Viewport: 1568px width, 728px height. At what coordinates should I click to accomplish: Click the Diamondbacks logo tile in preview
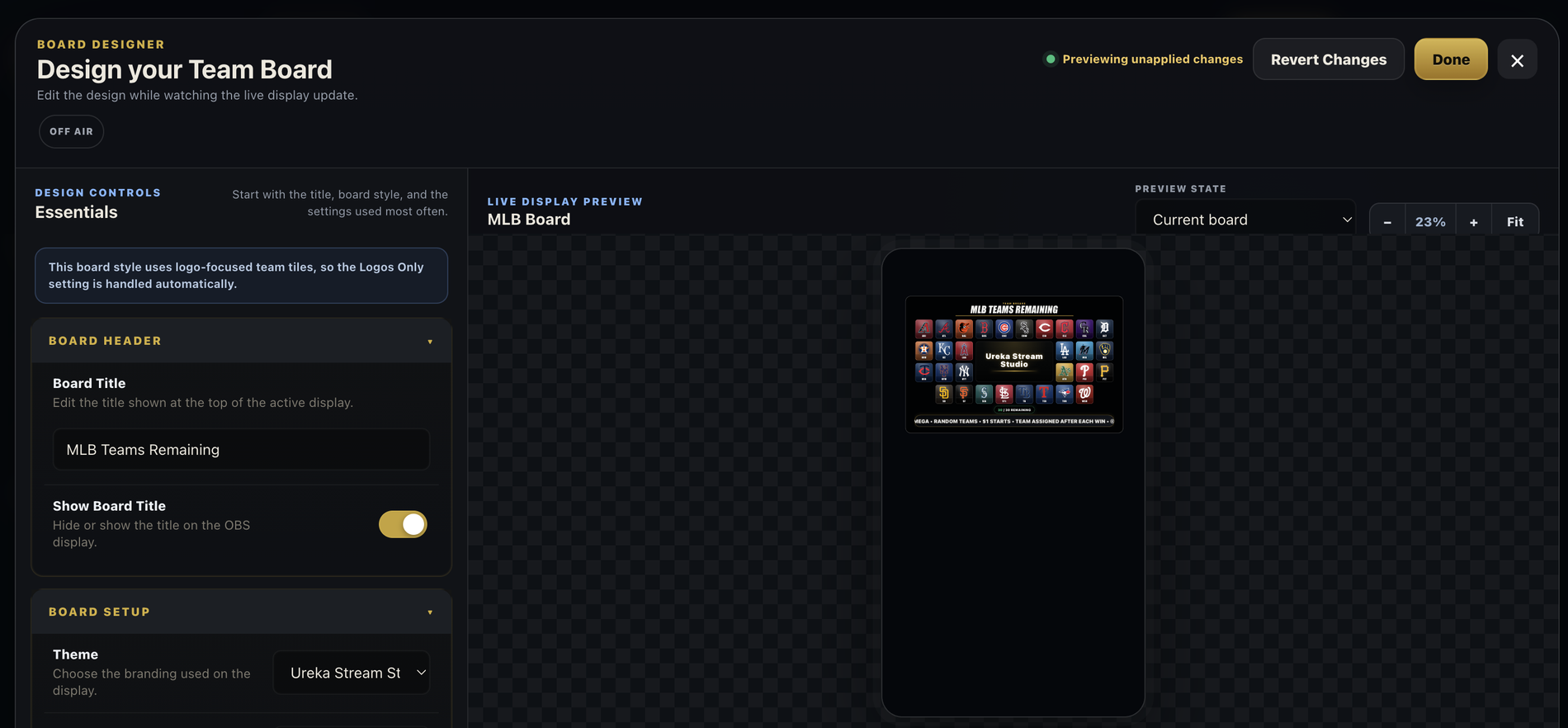[924, 329]
